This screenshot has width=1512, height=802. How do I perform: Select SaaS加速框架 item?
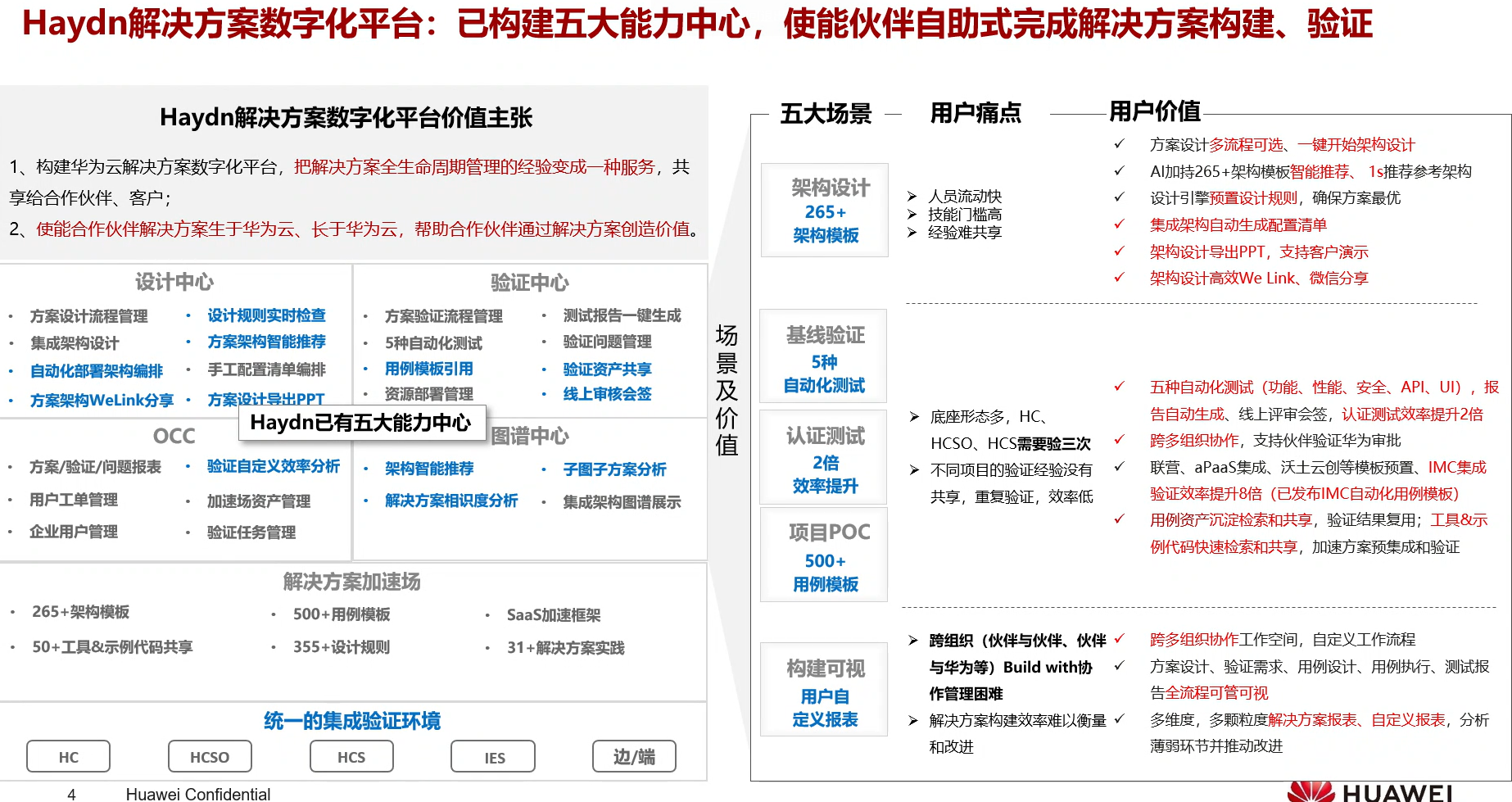tap(554, 615)
